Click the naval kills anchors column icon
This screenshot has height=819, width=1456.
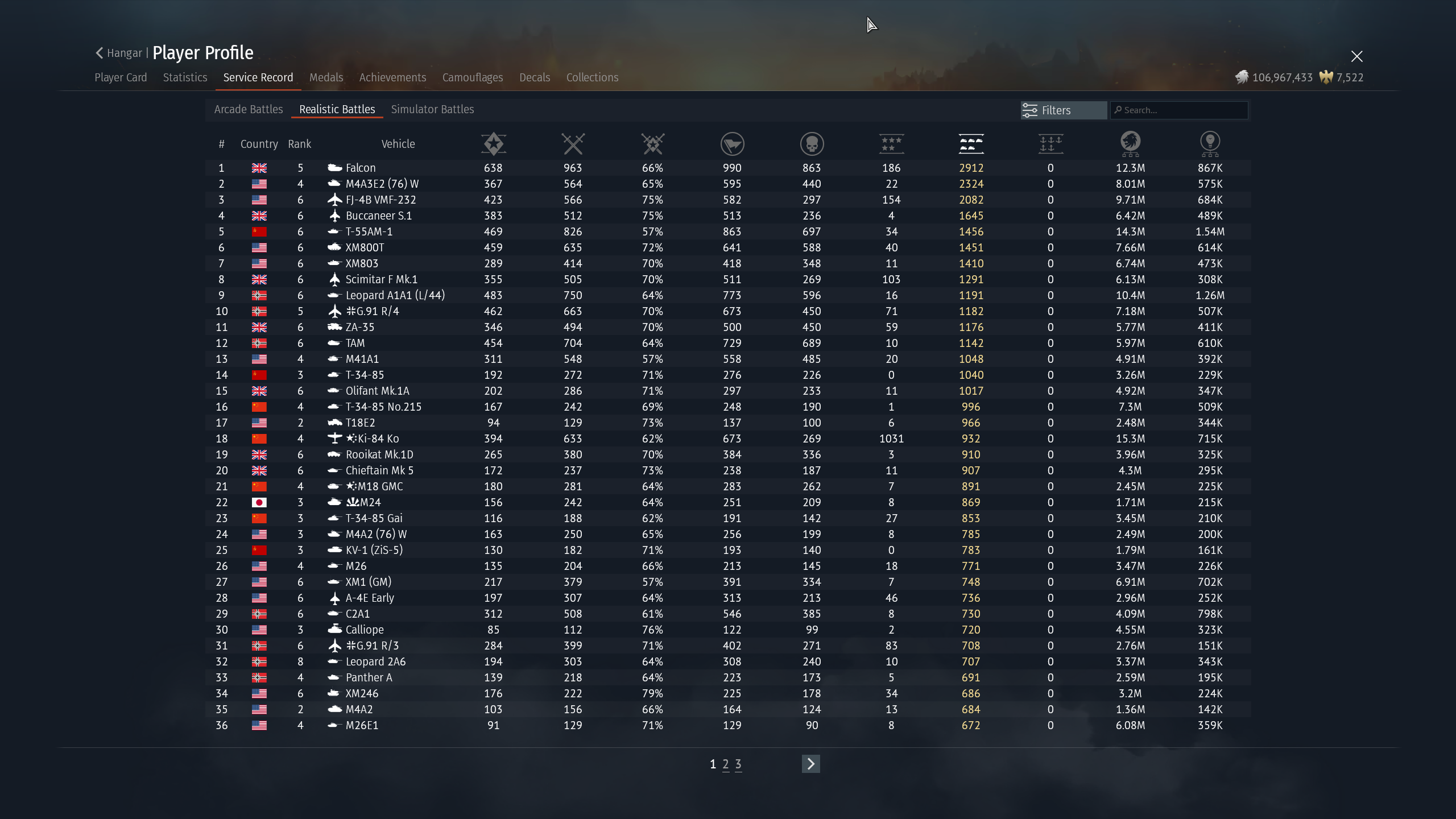point(1050,144)
